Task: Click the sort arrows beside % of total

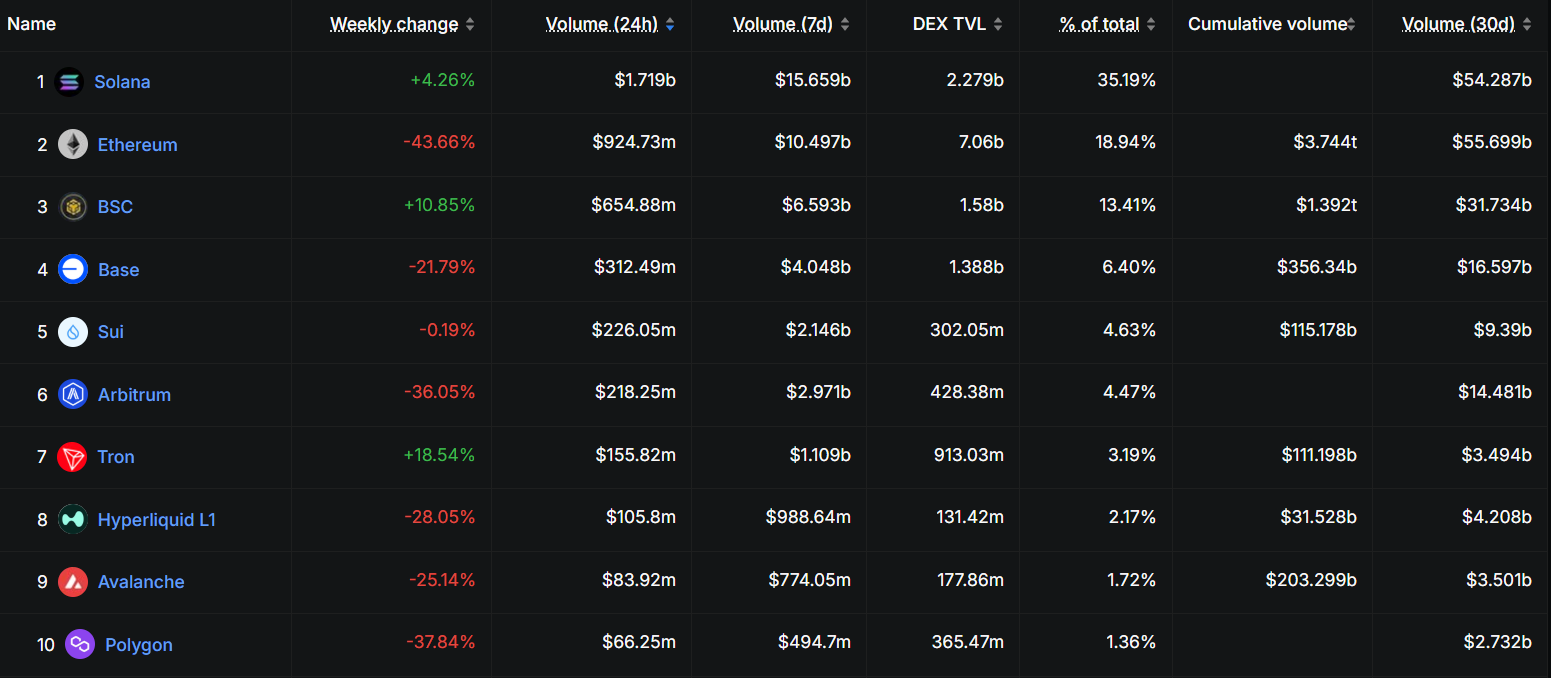Action: click(x=1151, y=24)
